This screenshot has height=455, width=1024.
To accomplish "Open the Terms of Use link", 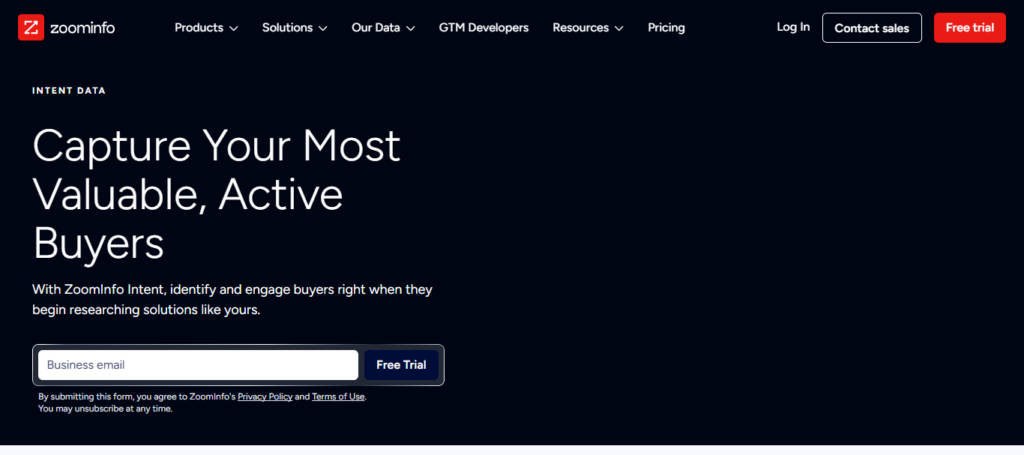I will [338, 396].
